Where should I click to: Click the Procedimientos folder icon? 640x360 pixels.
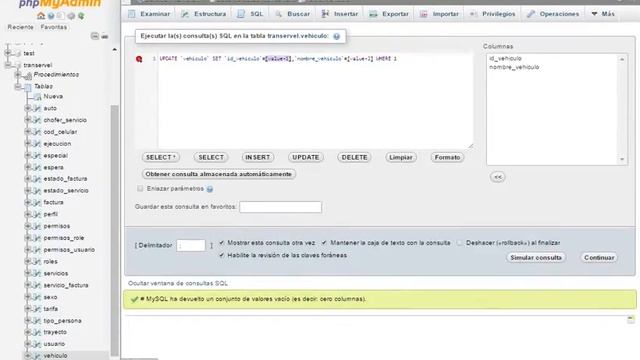[x=27, y=76]
